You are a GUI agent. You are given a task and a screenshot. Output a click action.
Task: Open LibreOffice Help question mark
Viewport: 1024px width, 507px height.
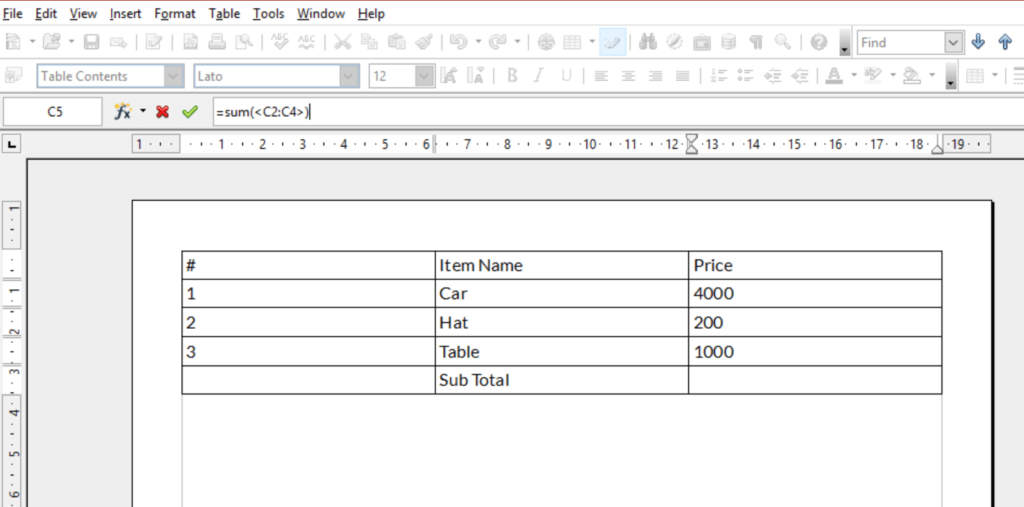818,42
